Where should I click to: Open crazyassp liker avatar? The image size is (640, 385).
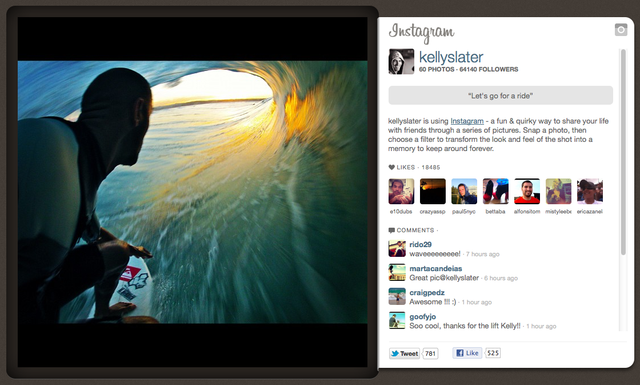(x=433, y=191)
